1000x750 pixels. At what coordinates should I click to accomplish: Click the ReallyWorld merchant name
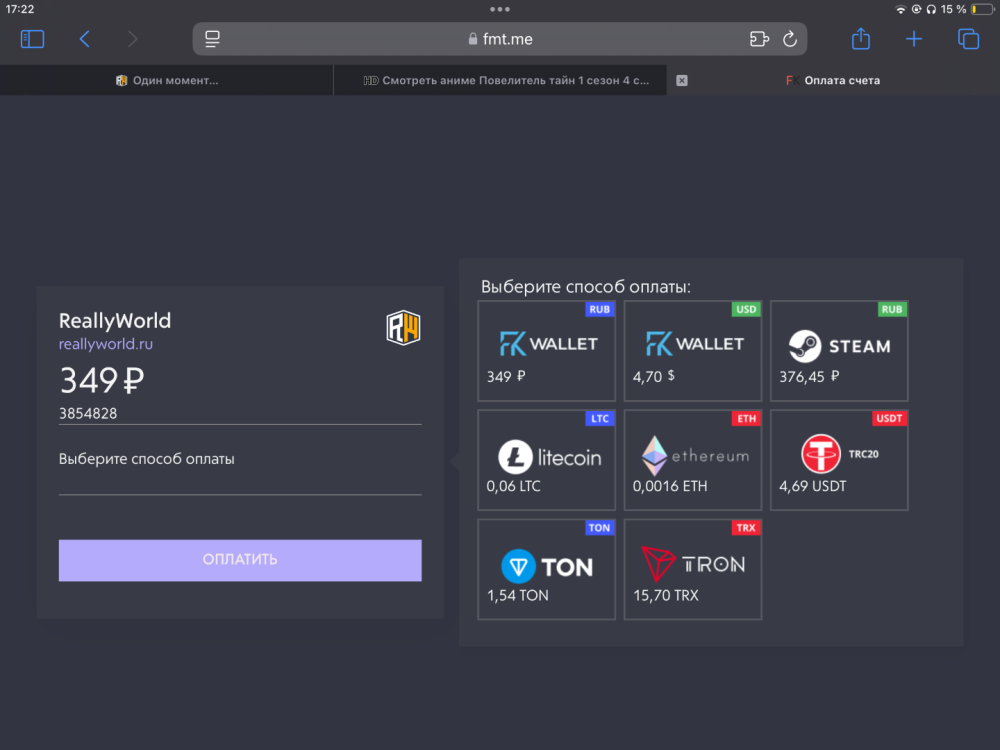(x=115, y=320)
